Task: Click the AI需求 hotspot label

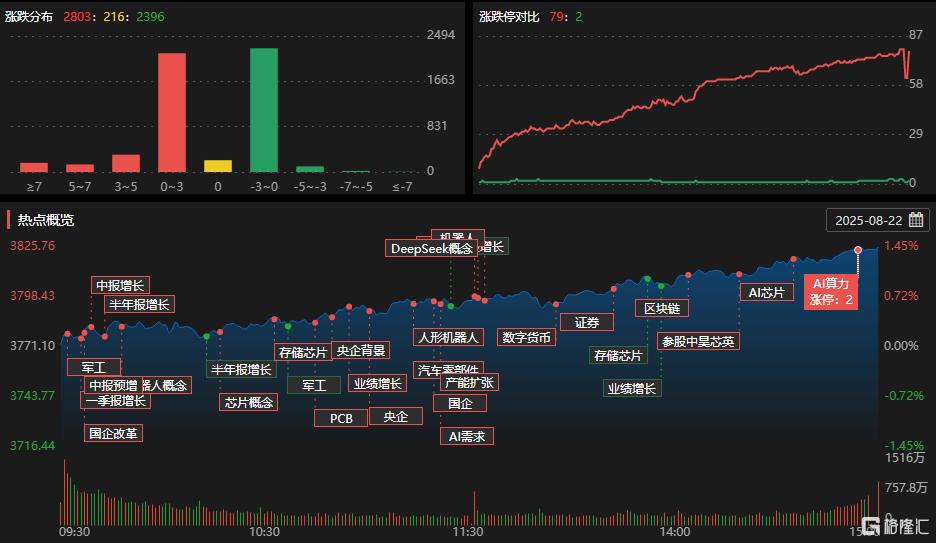Action: [466, 436]
